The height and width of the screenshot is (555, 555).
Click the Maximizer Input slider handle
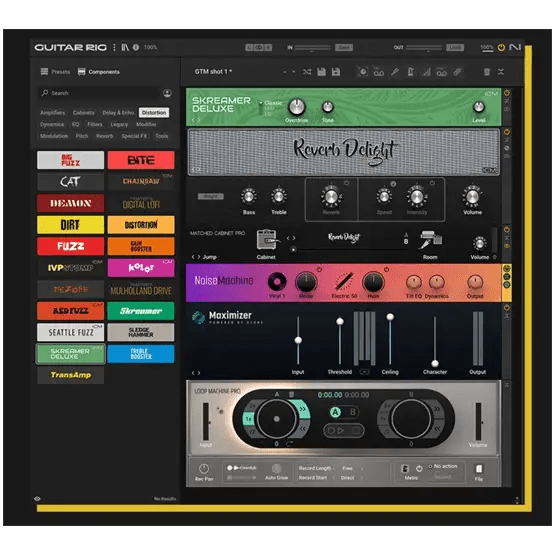coord(298,340)
